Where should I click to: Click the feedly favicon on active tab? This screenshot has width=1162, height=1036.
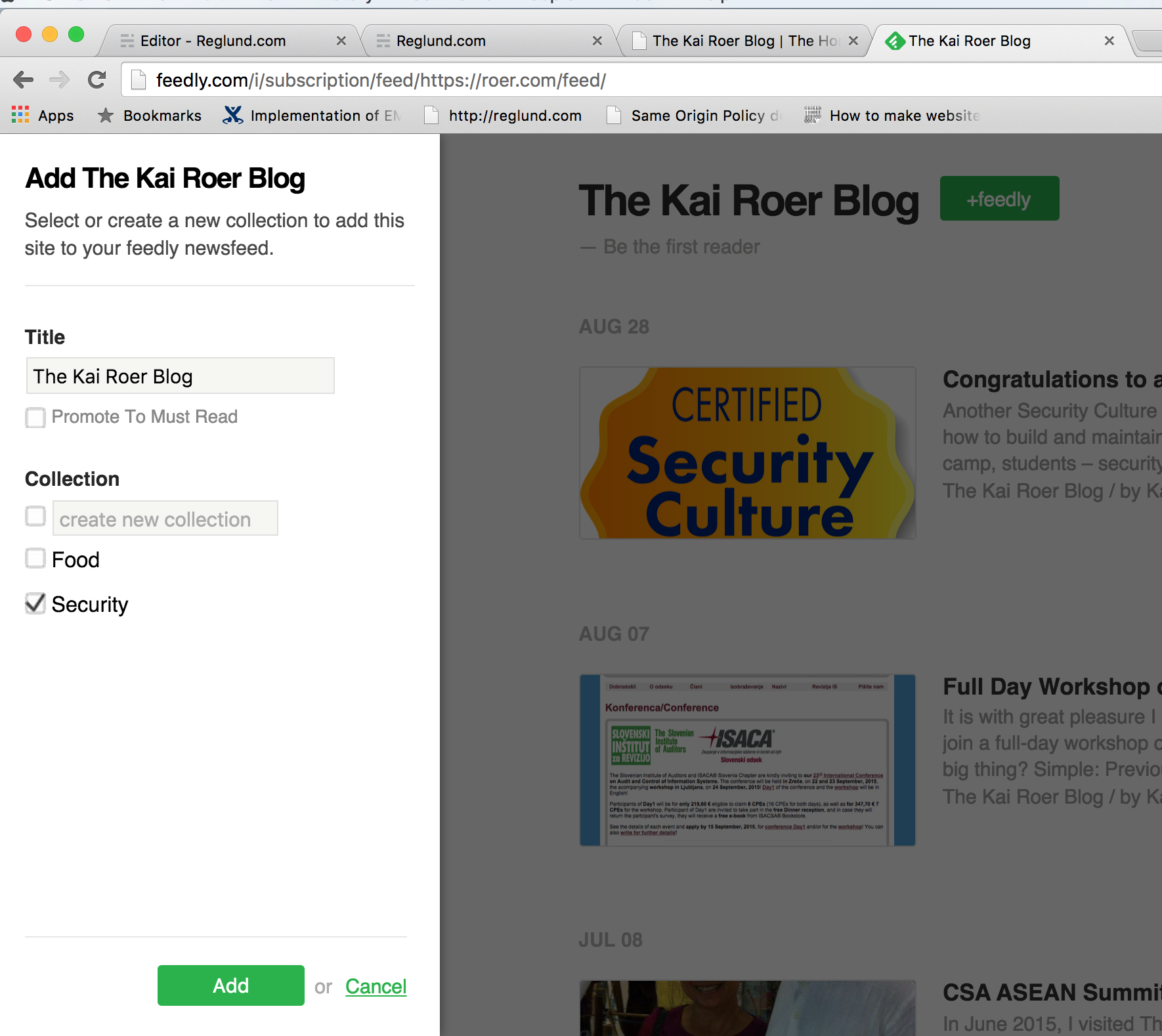(x=894, y=41)
